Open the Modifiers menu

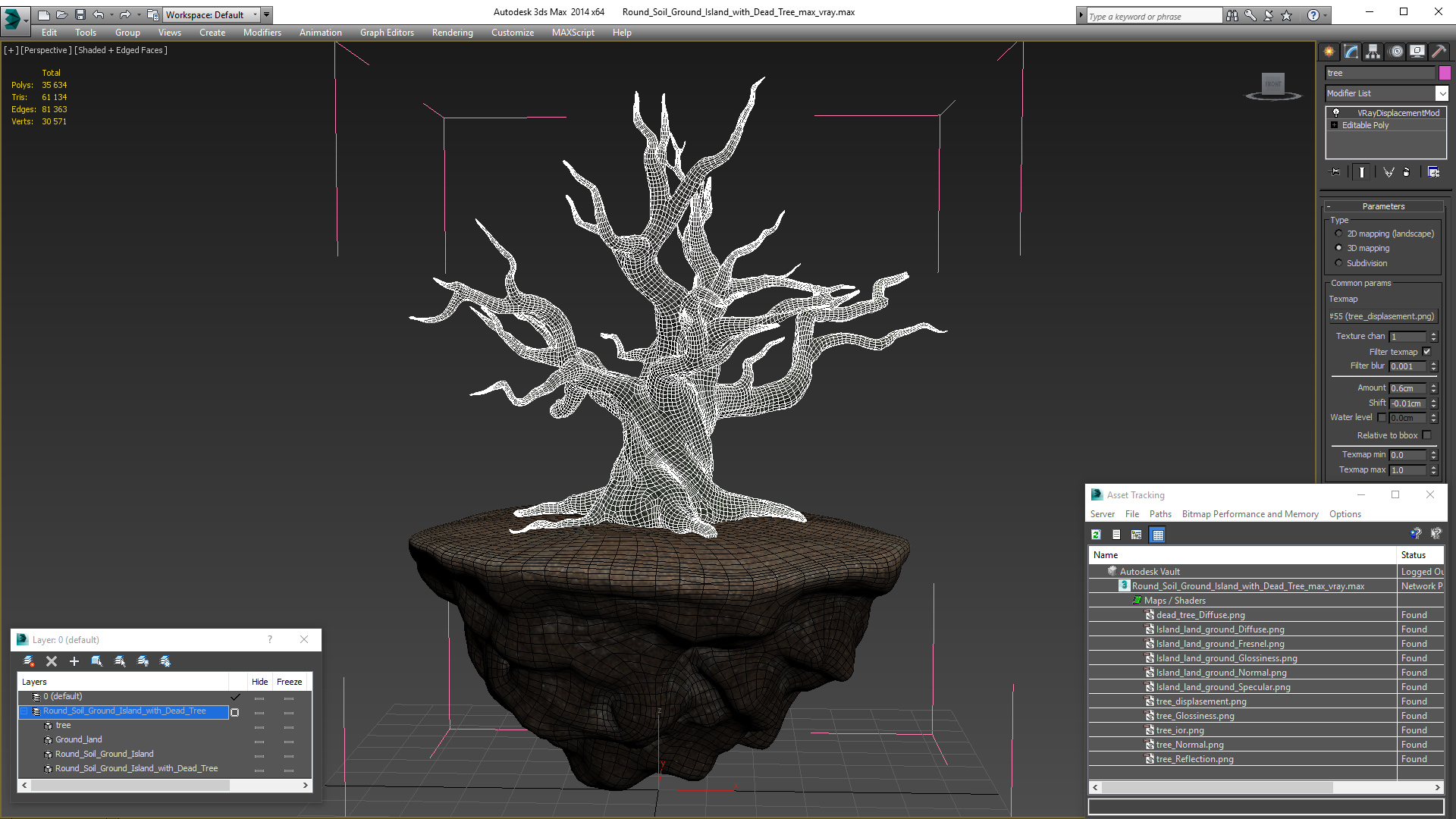pyautogui.click(x=262, y=33)
